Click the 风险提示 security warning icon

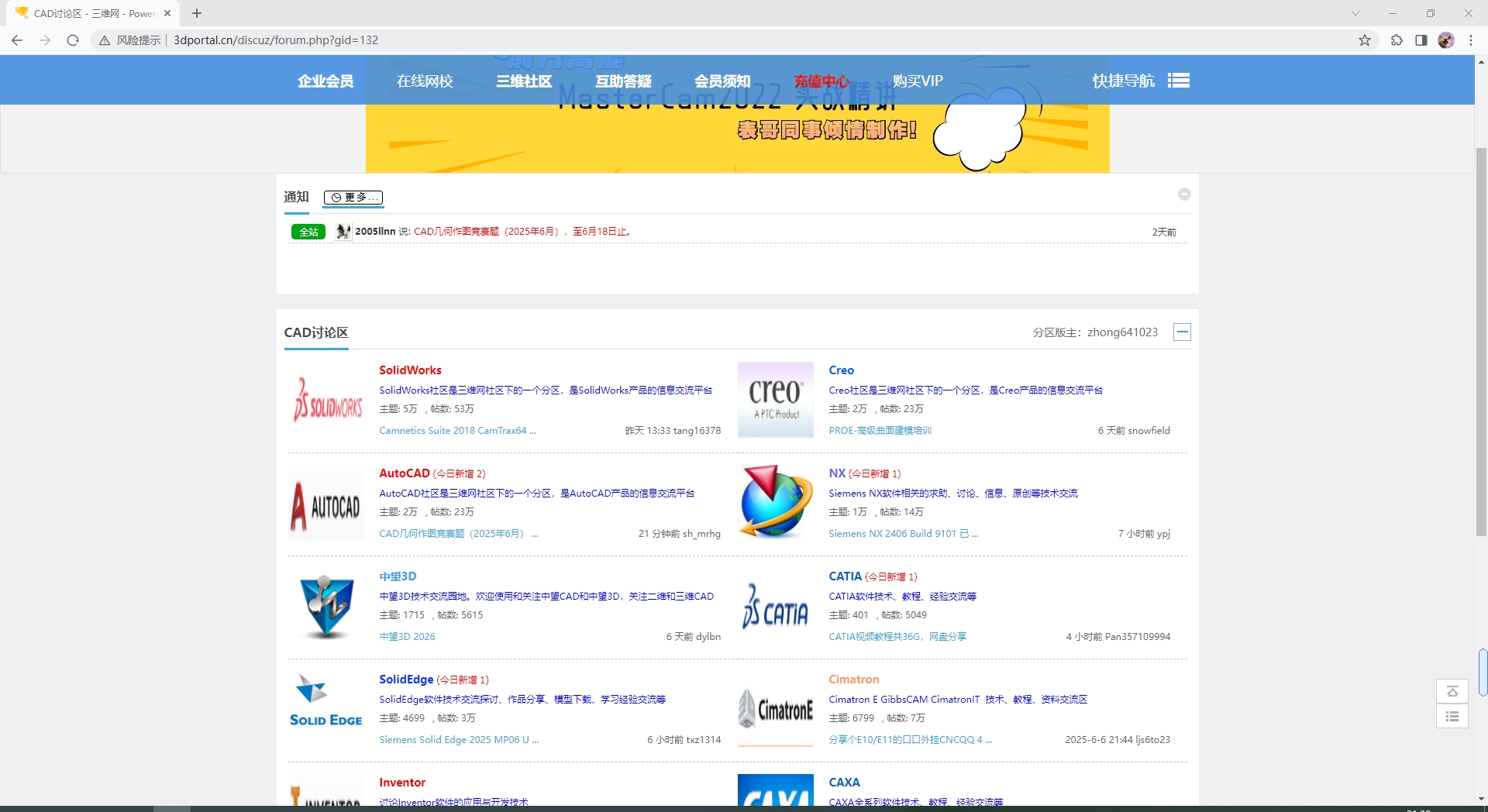pos(105,40)
